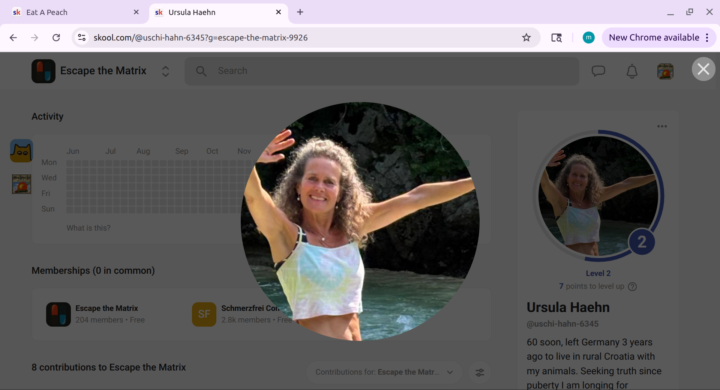Click the SF membership group icon
The width and height of the screenshot is (720, 390).
(204, 314)
